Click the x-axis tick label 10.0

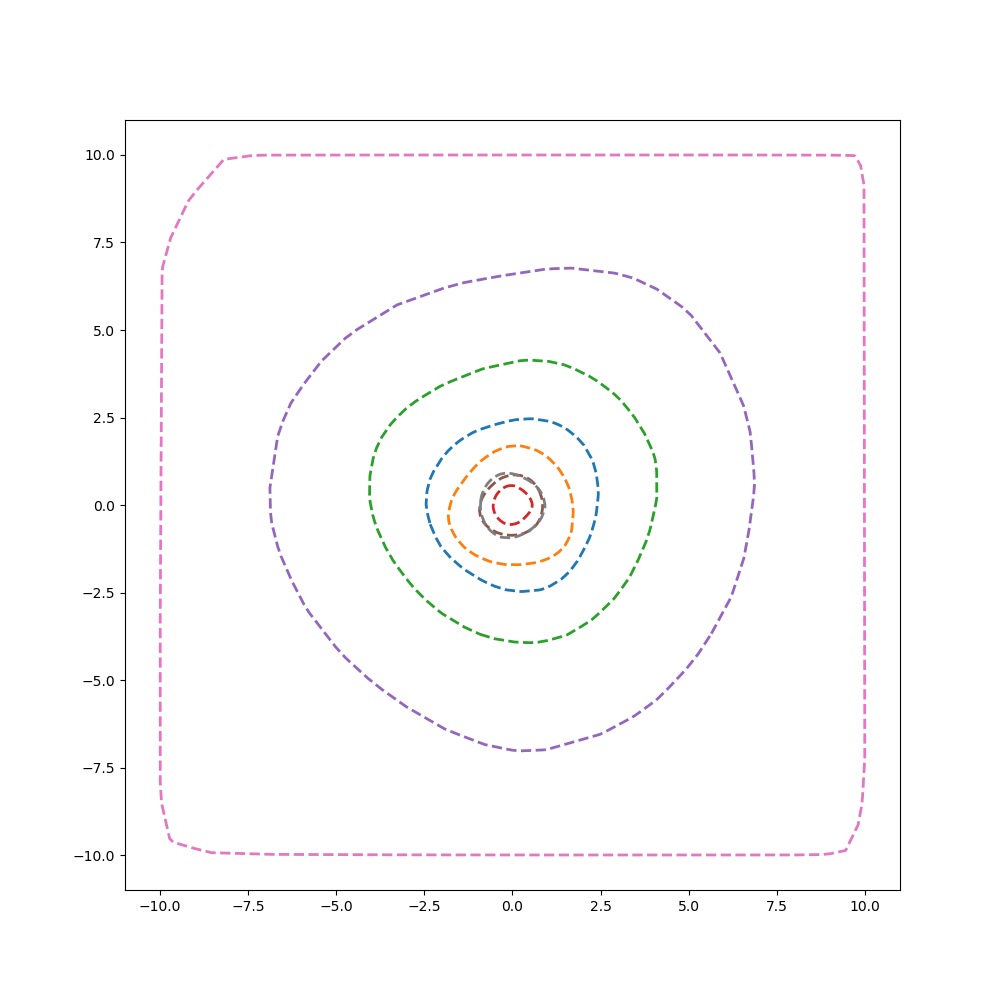(x=864, y=906)
